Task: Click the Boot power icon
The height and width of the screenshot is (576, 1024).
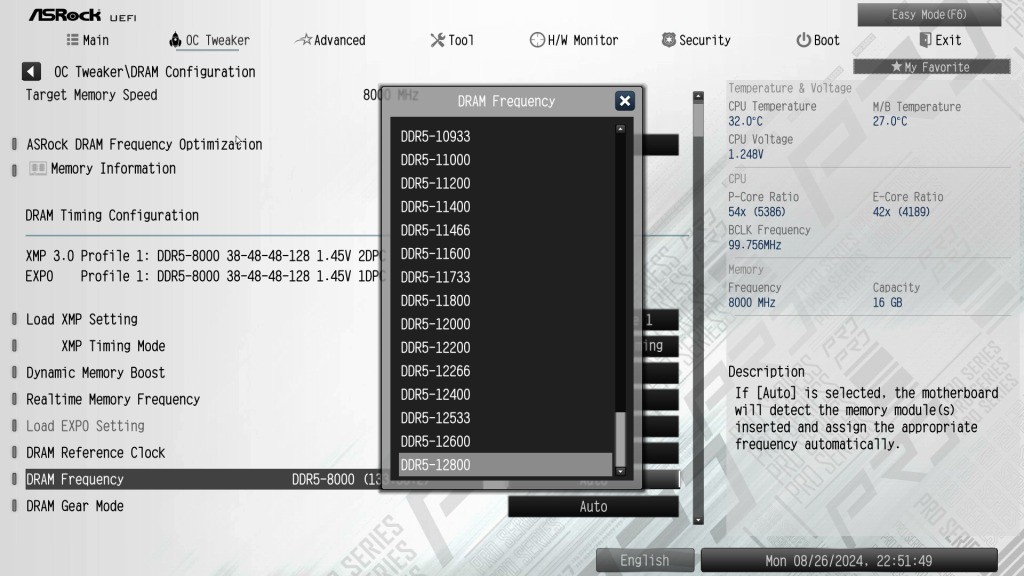Action: (803, 40)
